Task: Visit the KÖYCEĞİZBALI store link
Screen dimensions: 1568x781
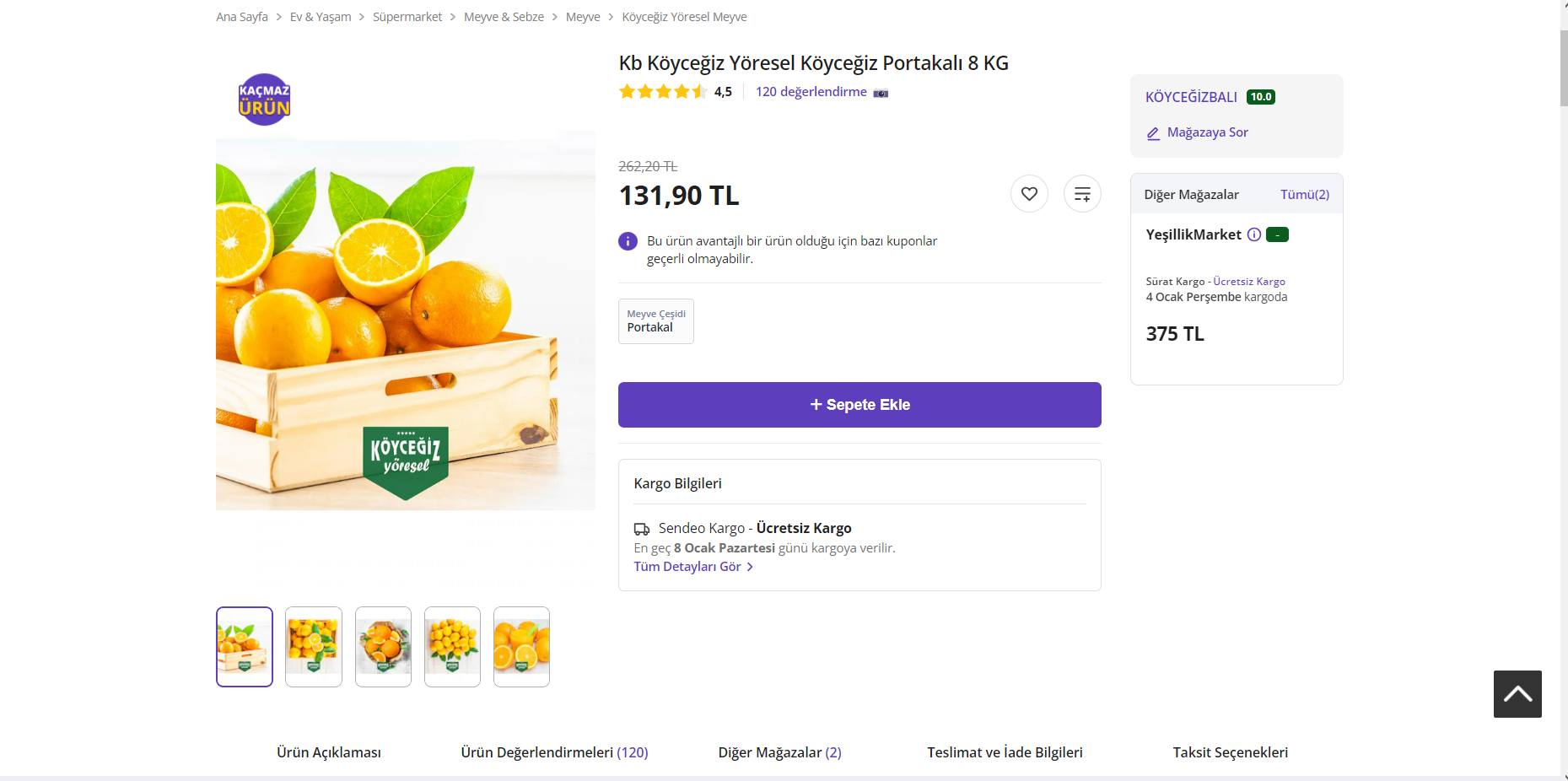Action: click(1191, 97)
